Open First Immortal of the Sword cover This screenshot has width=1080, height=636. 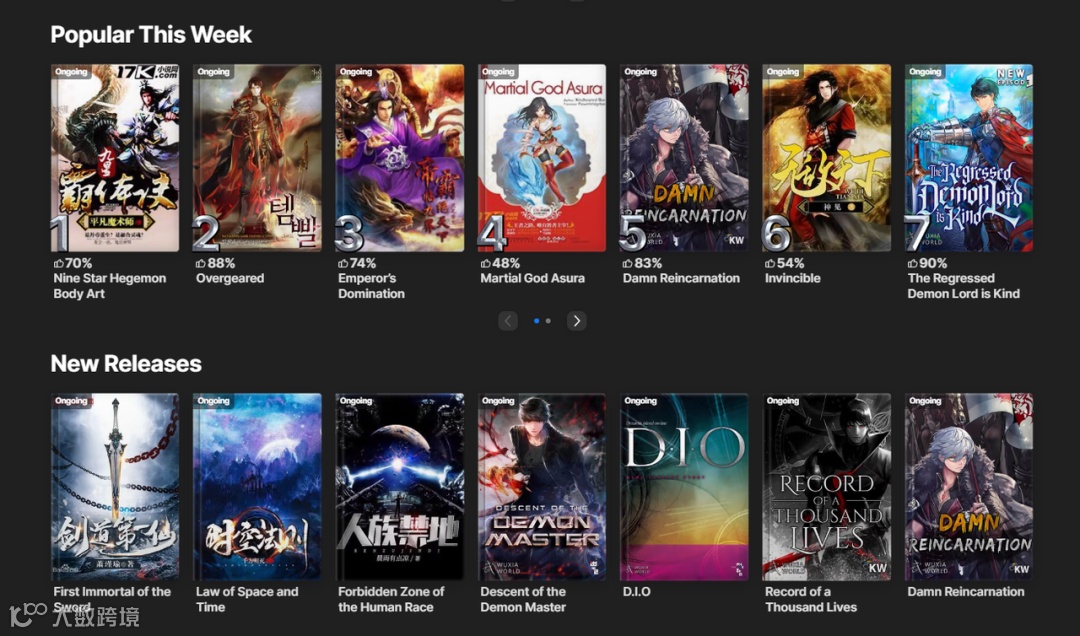115,486
